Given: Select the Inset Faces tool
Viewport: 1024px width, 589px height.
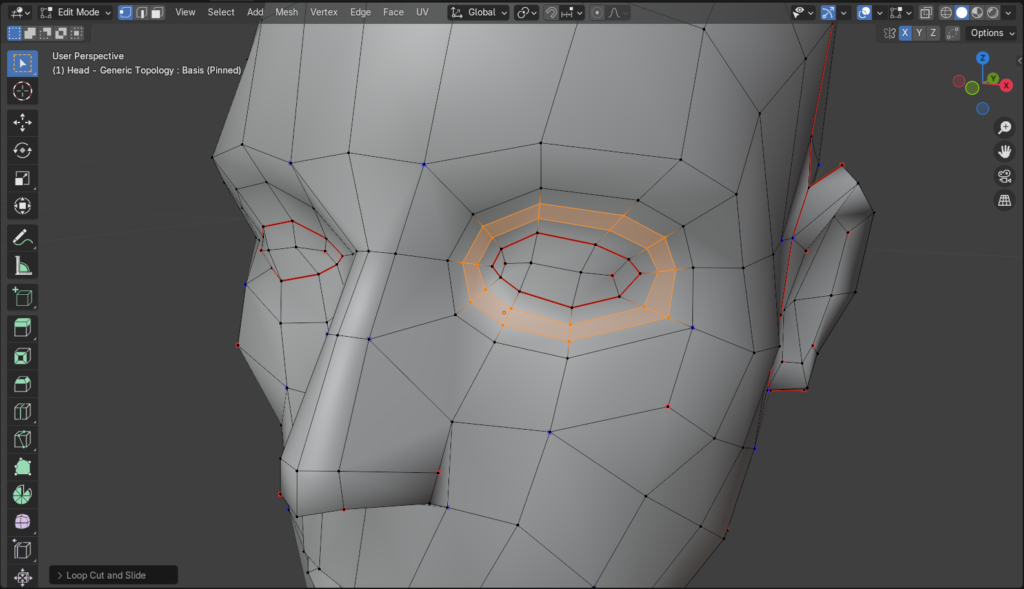Looking at the screenshot, I should 22,356.
